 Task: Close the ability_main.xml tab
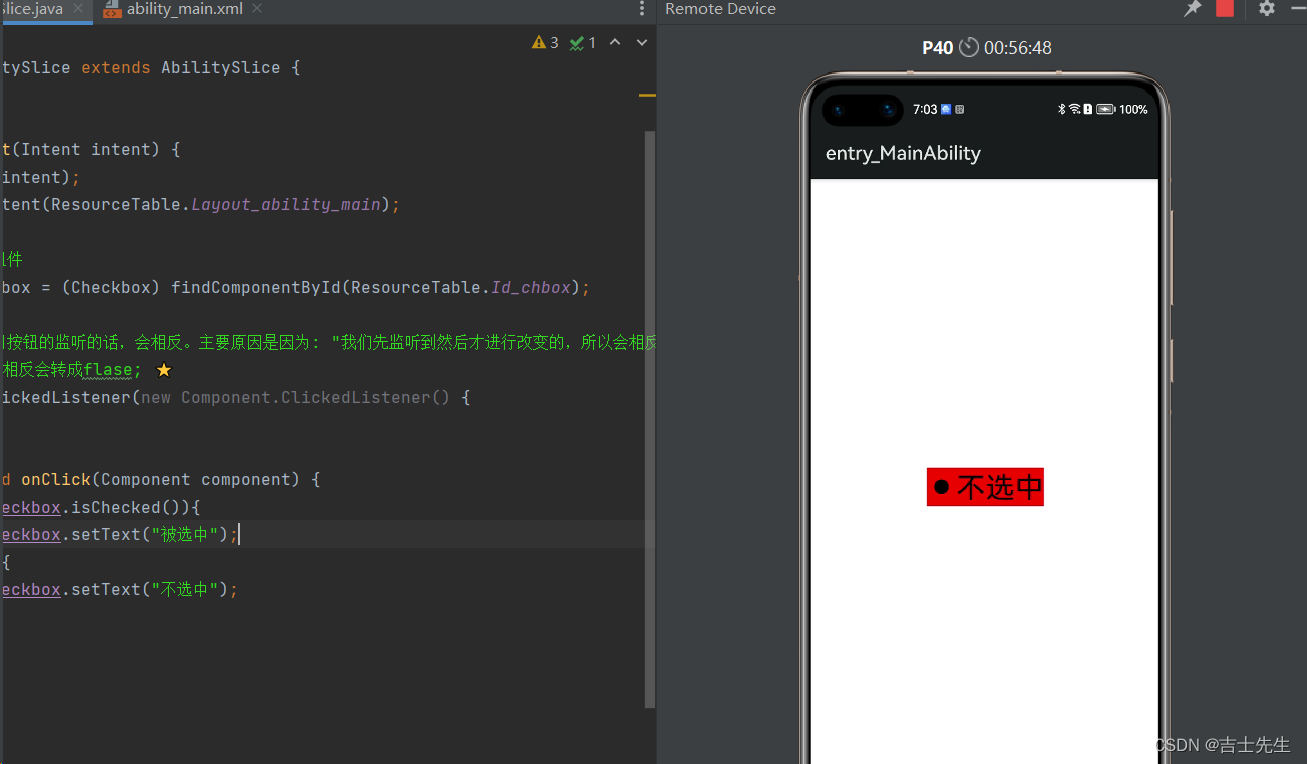(x=257, y=9)
